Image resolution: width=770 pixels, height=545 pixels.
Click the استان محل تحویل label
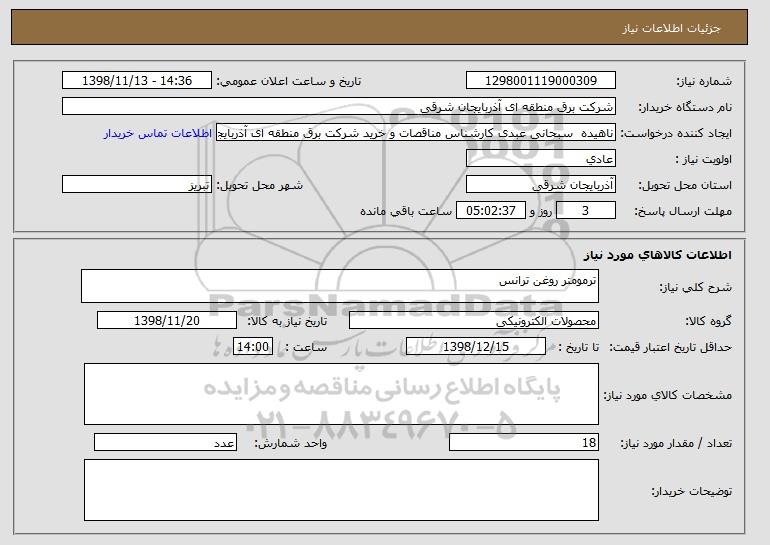[x=685, y=186]
